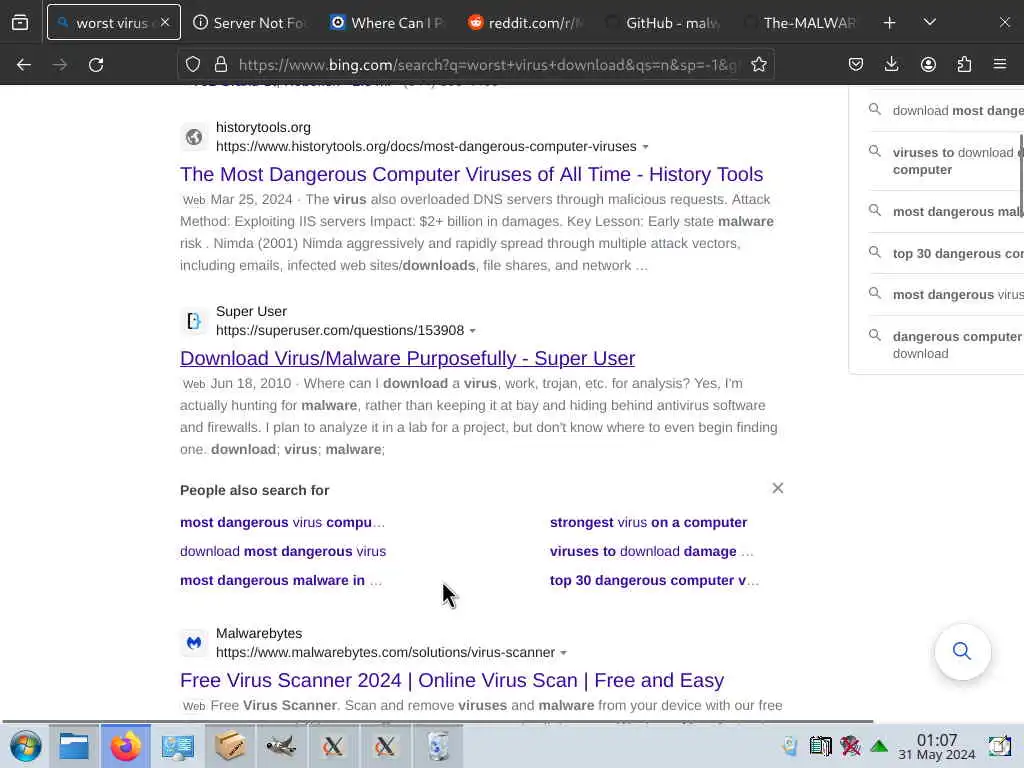This screenshot has height=768, width=1024.
Task: Open the file manager from the taskbar
Action: pyautogui.click(x=74, y=746)
